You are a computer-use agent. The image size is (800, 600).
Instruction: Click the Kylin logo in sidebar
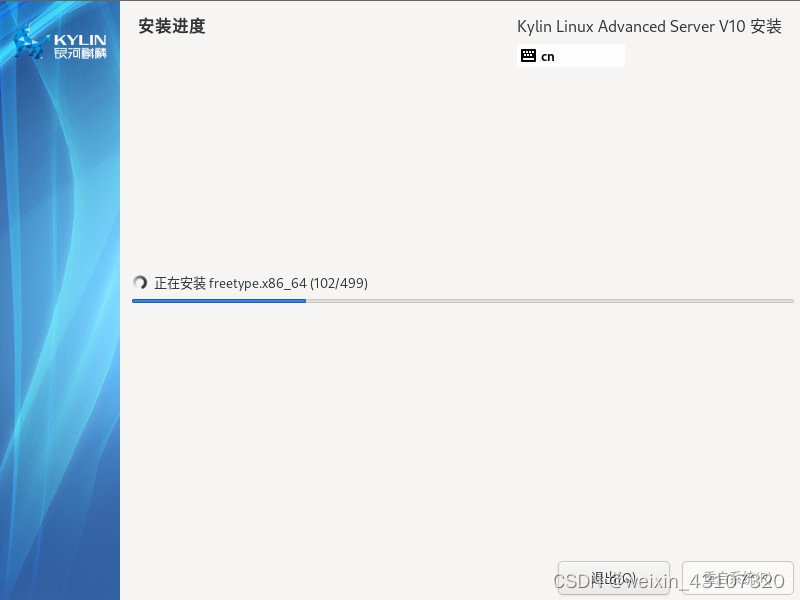[x=60, y=42]
